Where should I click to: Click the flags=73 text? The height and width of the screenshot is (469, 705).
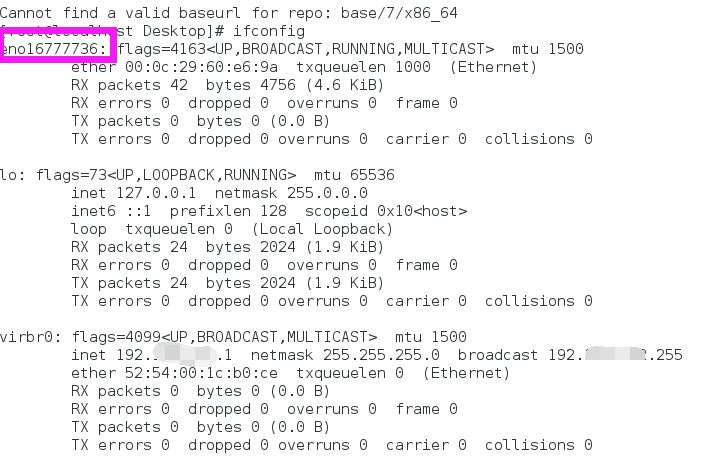[67, 174]
